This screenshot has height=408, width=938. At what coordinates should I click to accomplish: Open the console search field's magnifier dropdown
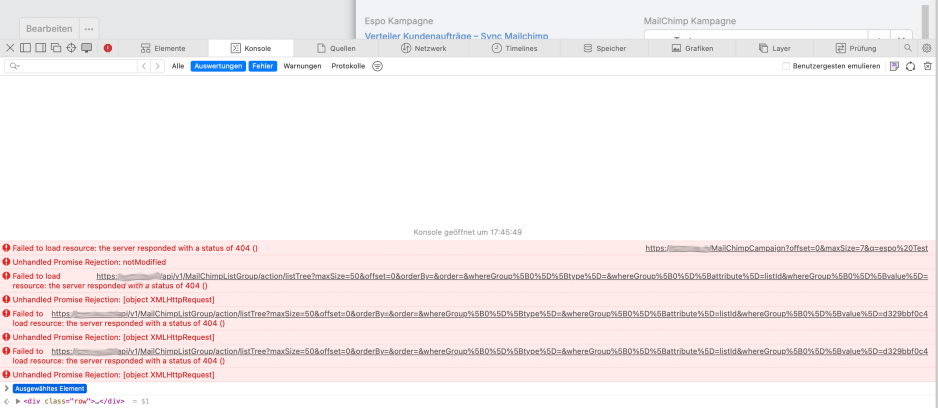(x=14, y=66)
